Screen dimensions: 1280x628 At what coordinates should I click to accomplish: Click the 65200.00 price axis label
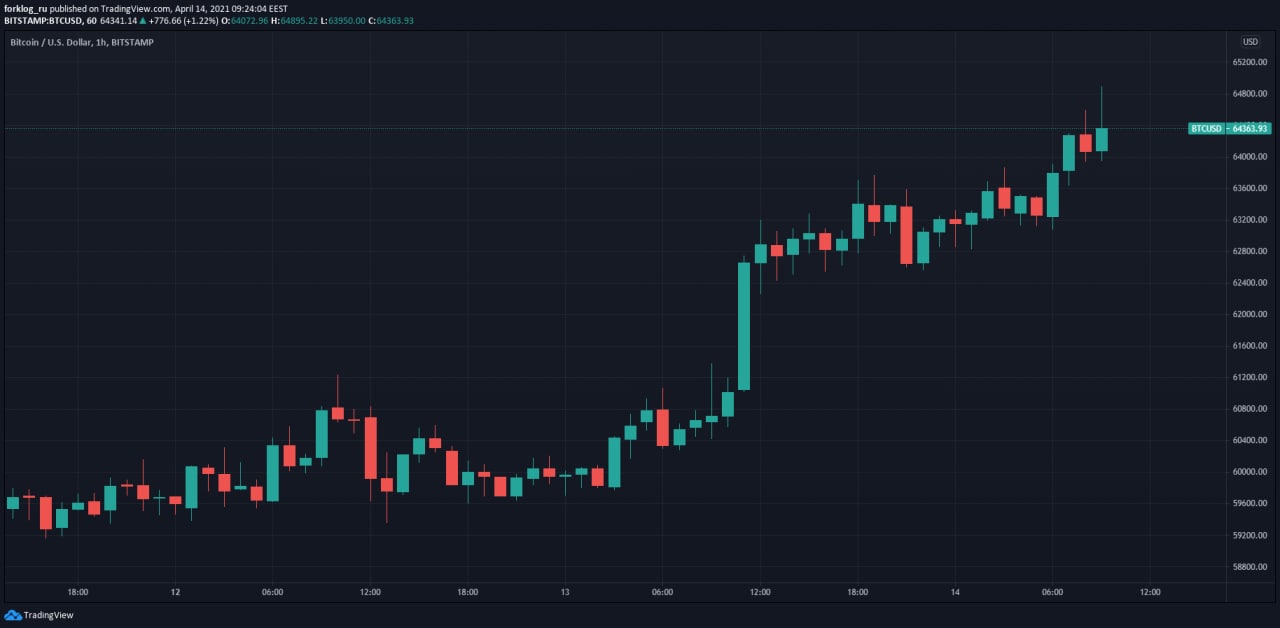pyautogui.click(x=1250, y=62)
